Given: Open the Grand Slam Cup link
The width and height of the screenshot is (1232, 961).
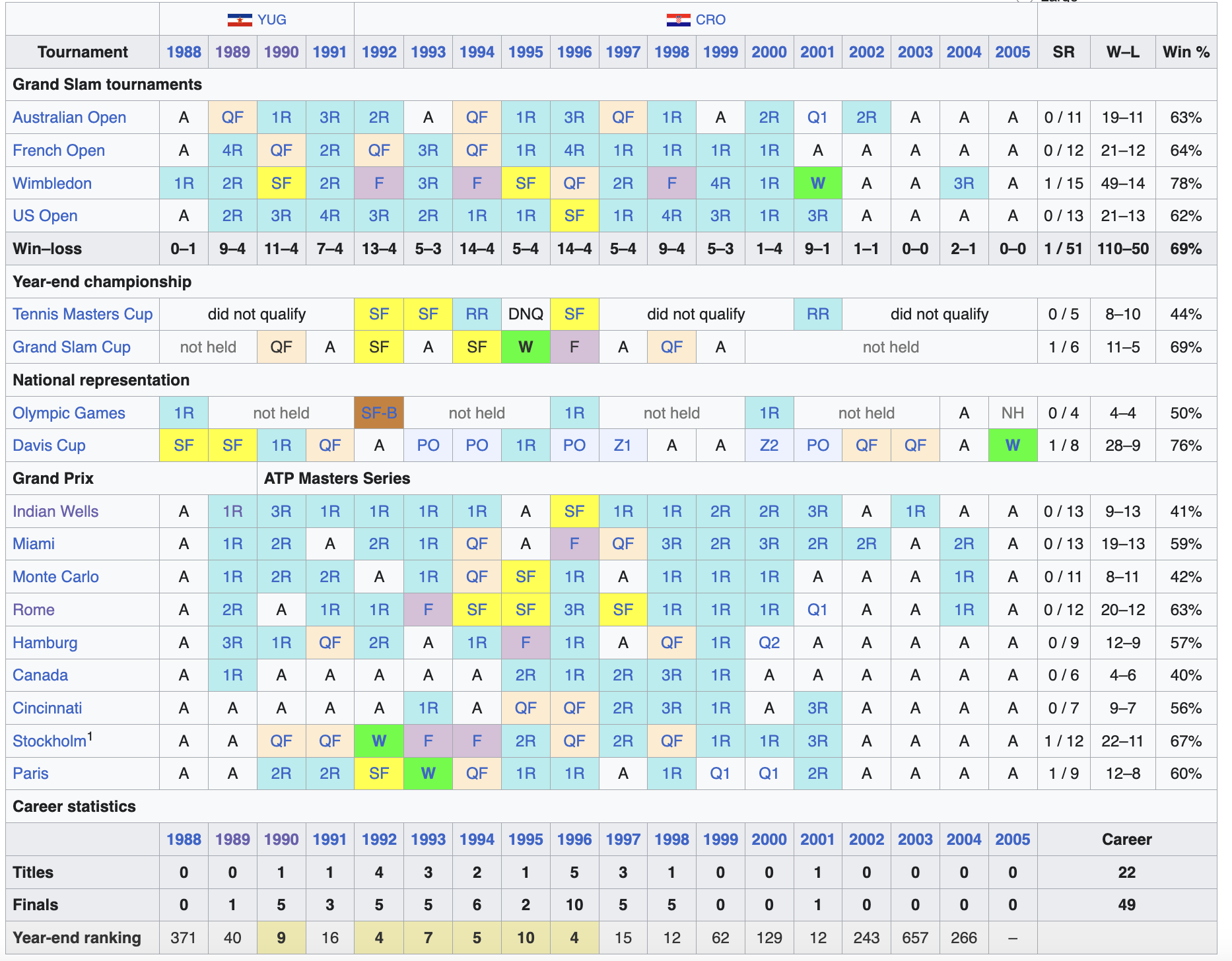Looking at the screenshot, I should click(71, 347).
